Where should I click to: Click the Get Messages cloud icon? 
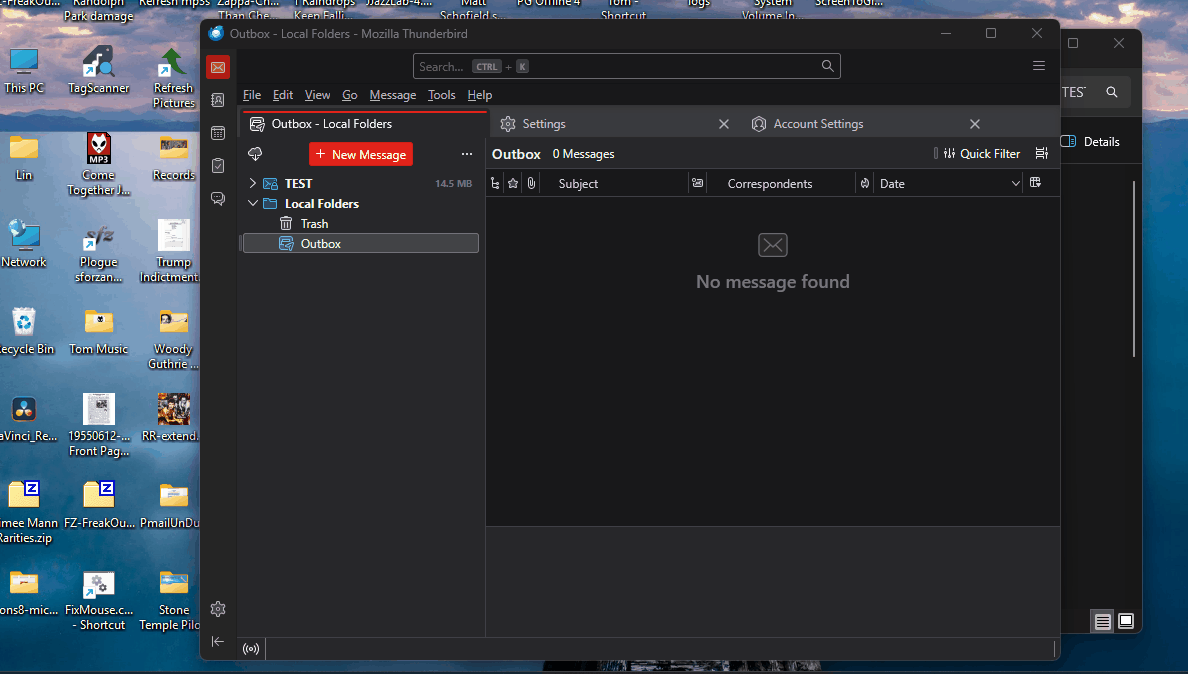(x=255, y=154)
